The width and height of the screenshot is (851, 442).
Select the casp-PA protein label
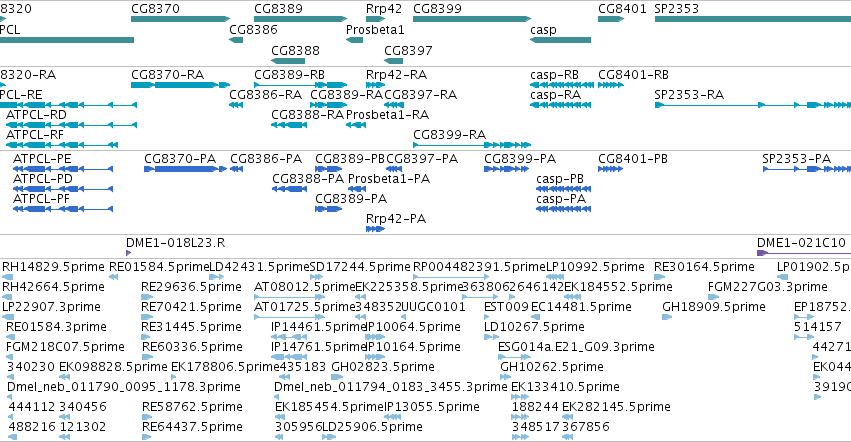[561, 199]
